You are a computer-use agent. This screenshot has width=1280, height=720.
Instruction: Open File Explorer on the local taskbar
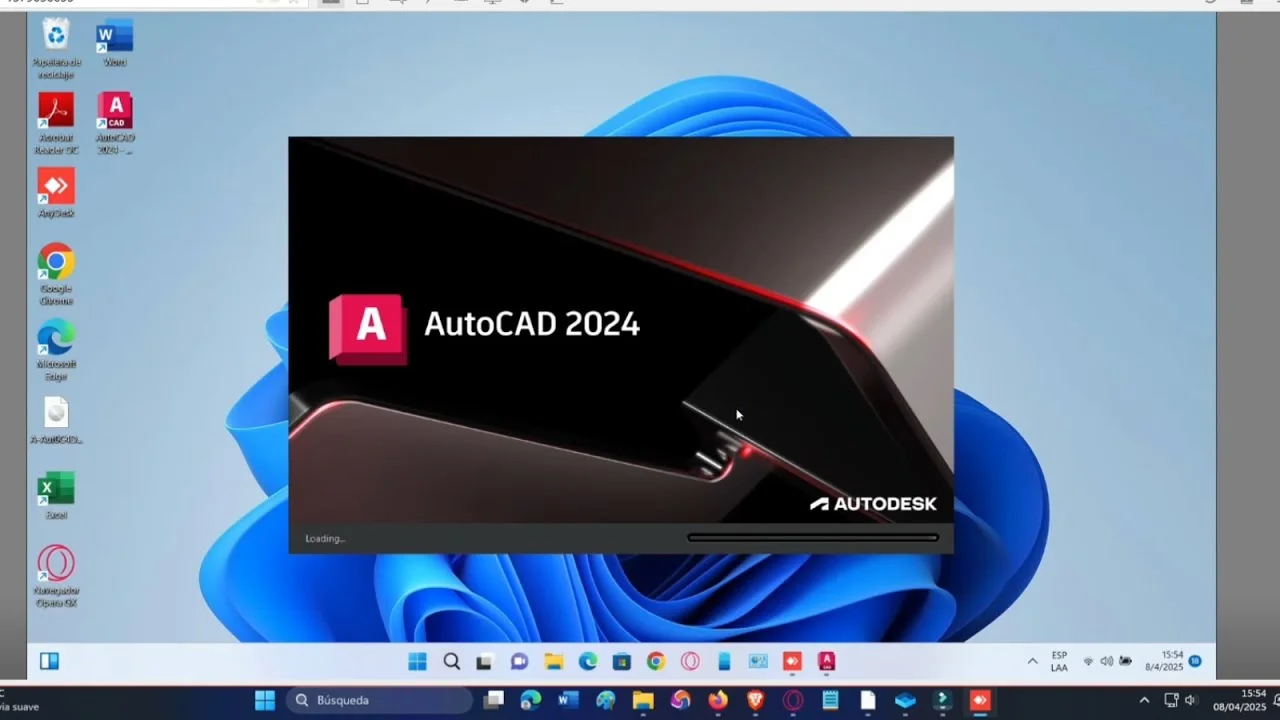click(643, 700)
